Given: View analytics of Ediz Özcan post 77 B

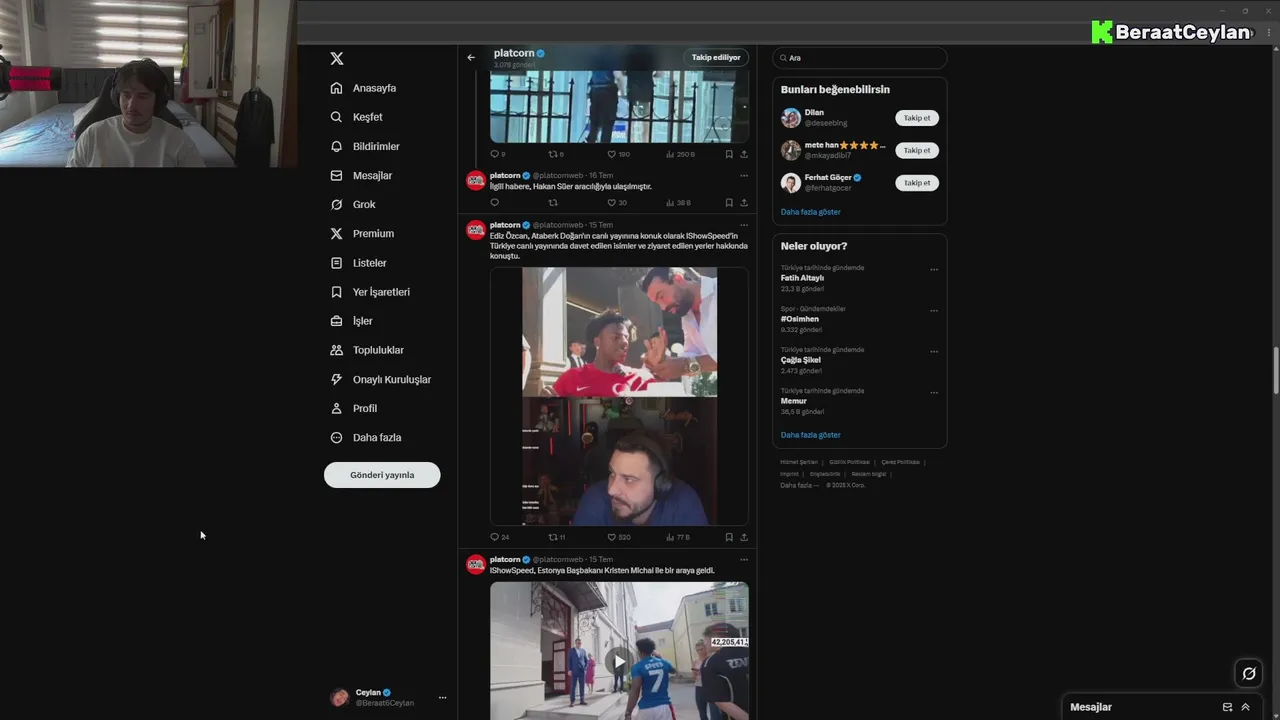Looking at the screenshot, I should [x=678, y=537].
